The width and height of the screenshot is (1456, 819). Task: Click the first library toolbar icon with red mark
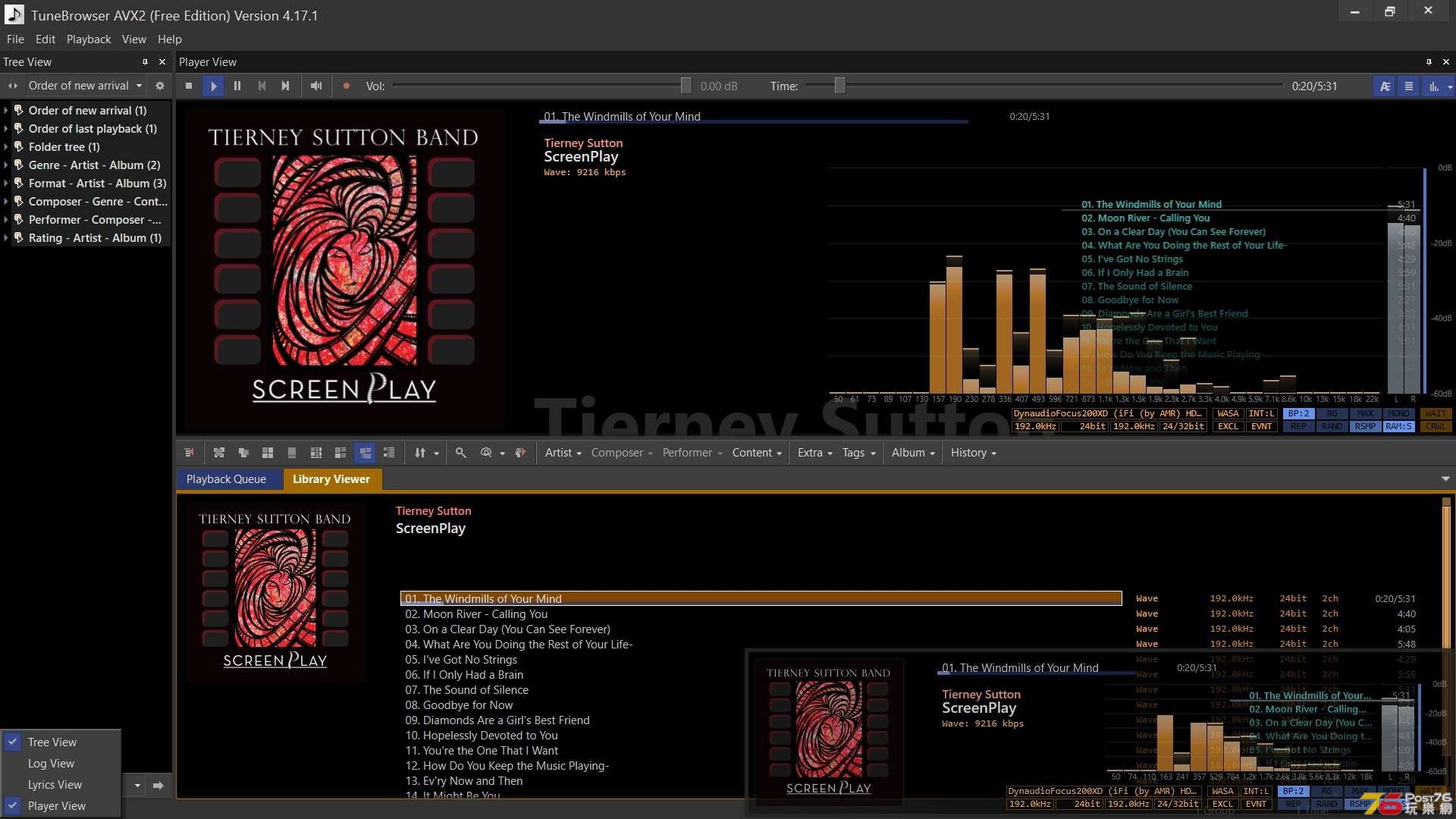[189, 453]
